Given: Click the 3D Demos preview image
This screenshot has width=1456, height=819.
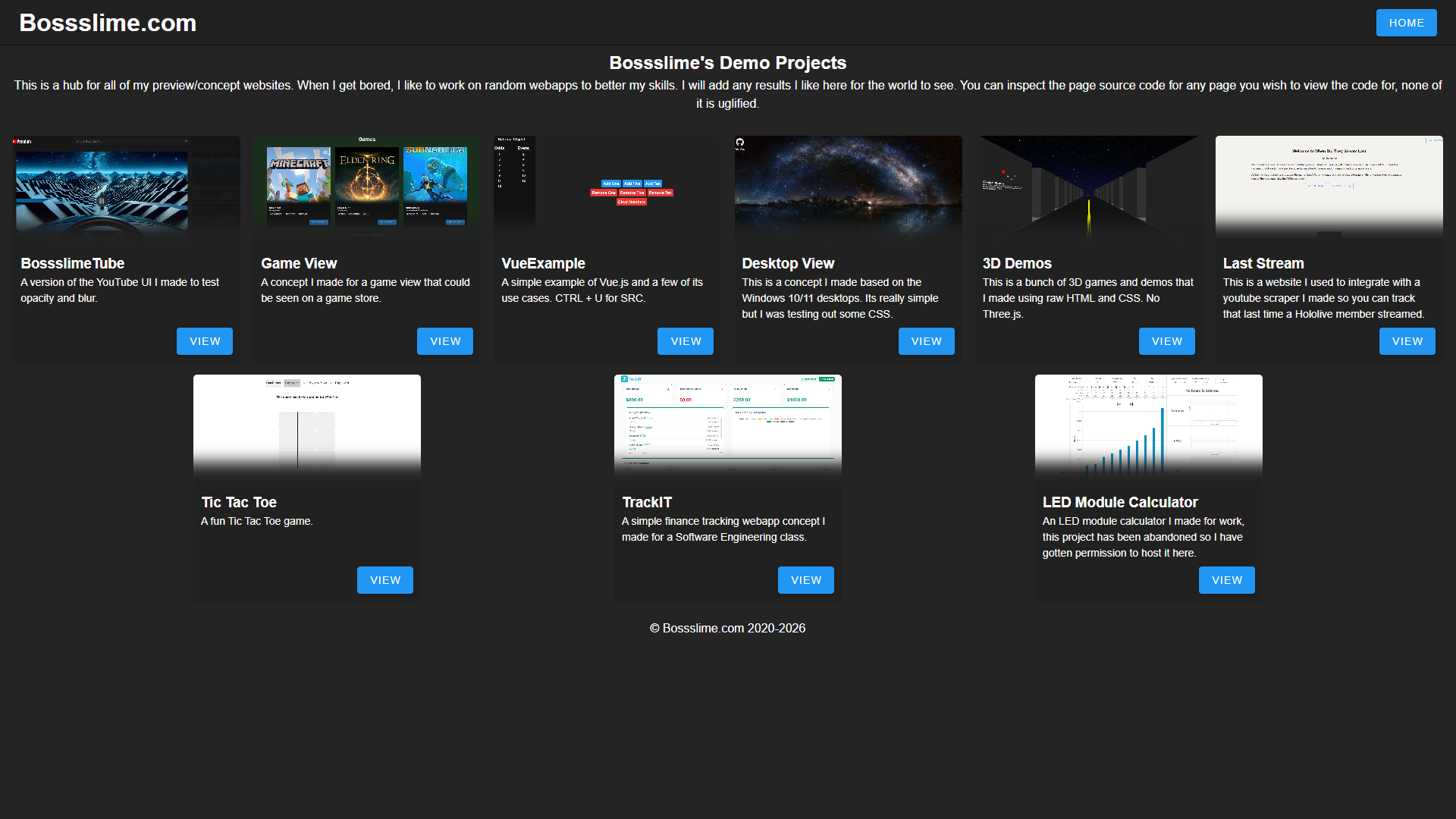Looking at the screenshot, I should pyautogui.click(x=1088, y=186).
